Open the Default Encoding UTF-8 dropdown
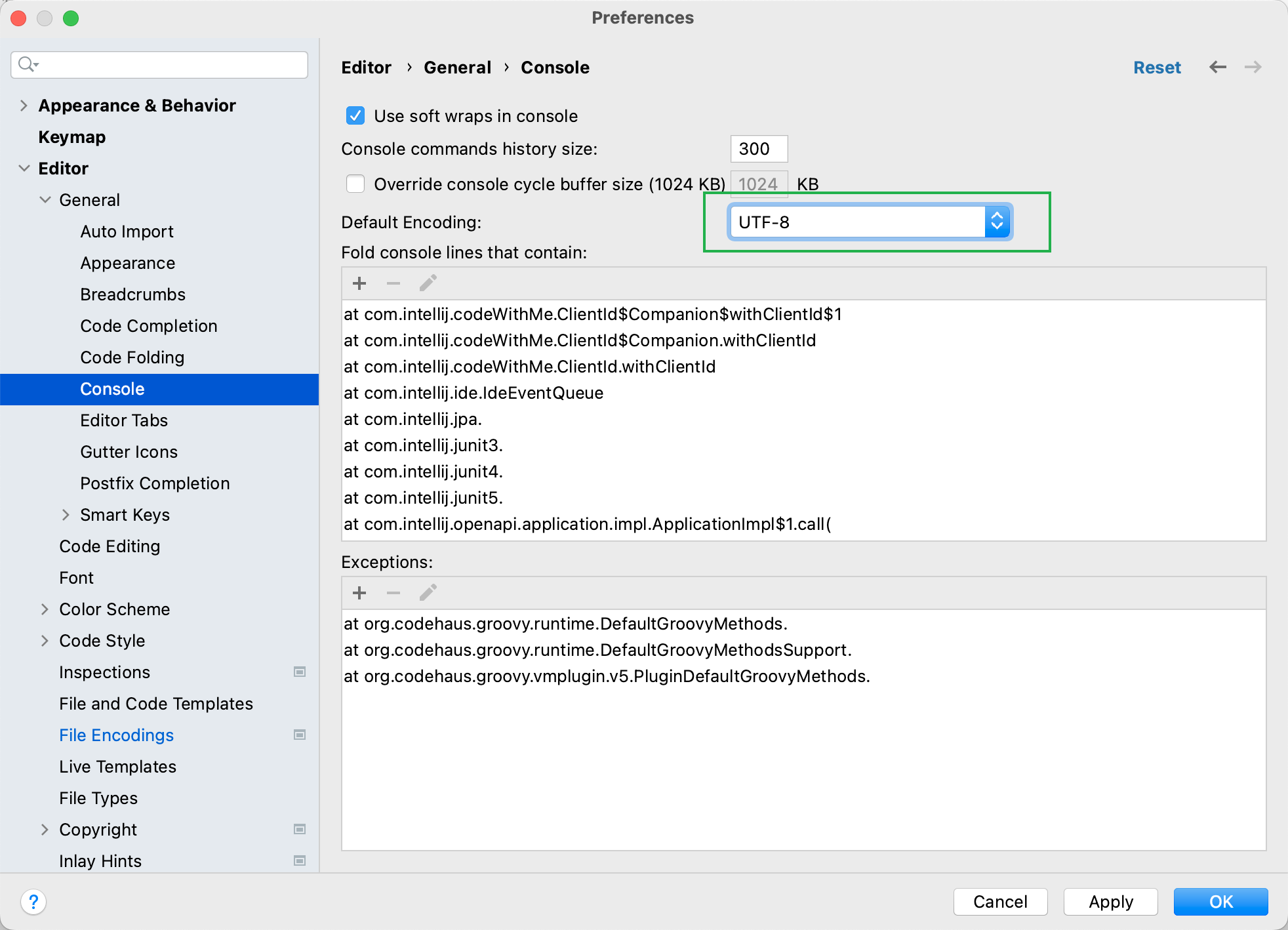The image size is (1288, 930). 870,222
